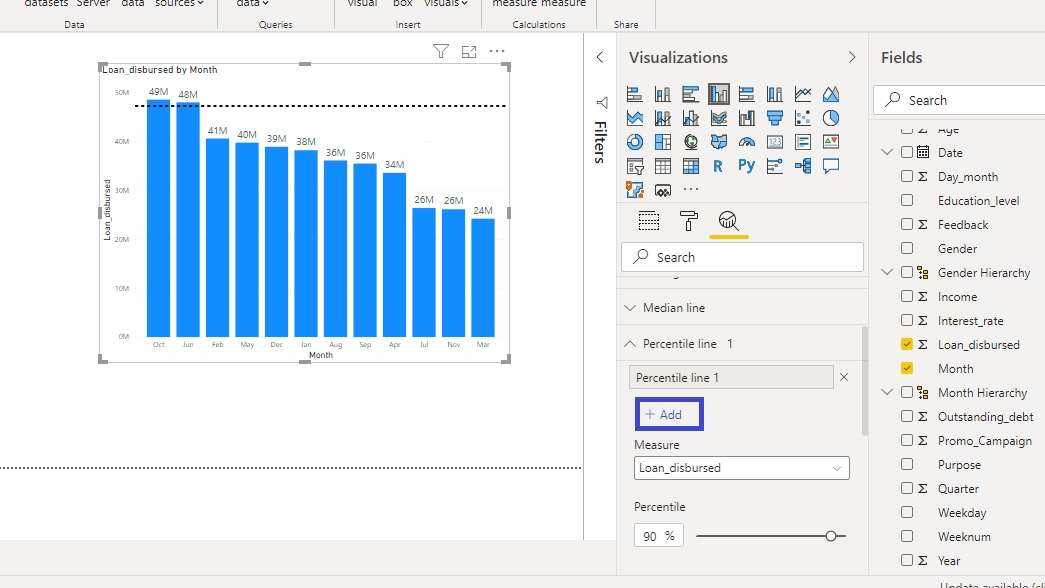Remove Percentile line 1 with X

[x=843, y=377]
